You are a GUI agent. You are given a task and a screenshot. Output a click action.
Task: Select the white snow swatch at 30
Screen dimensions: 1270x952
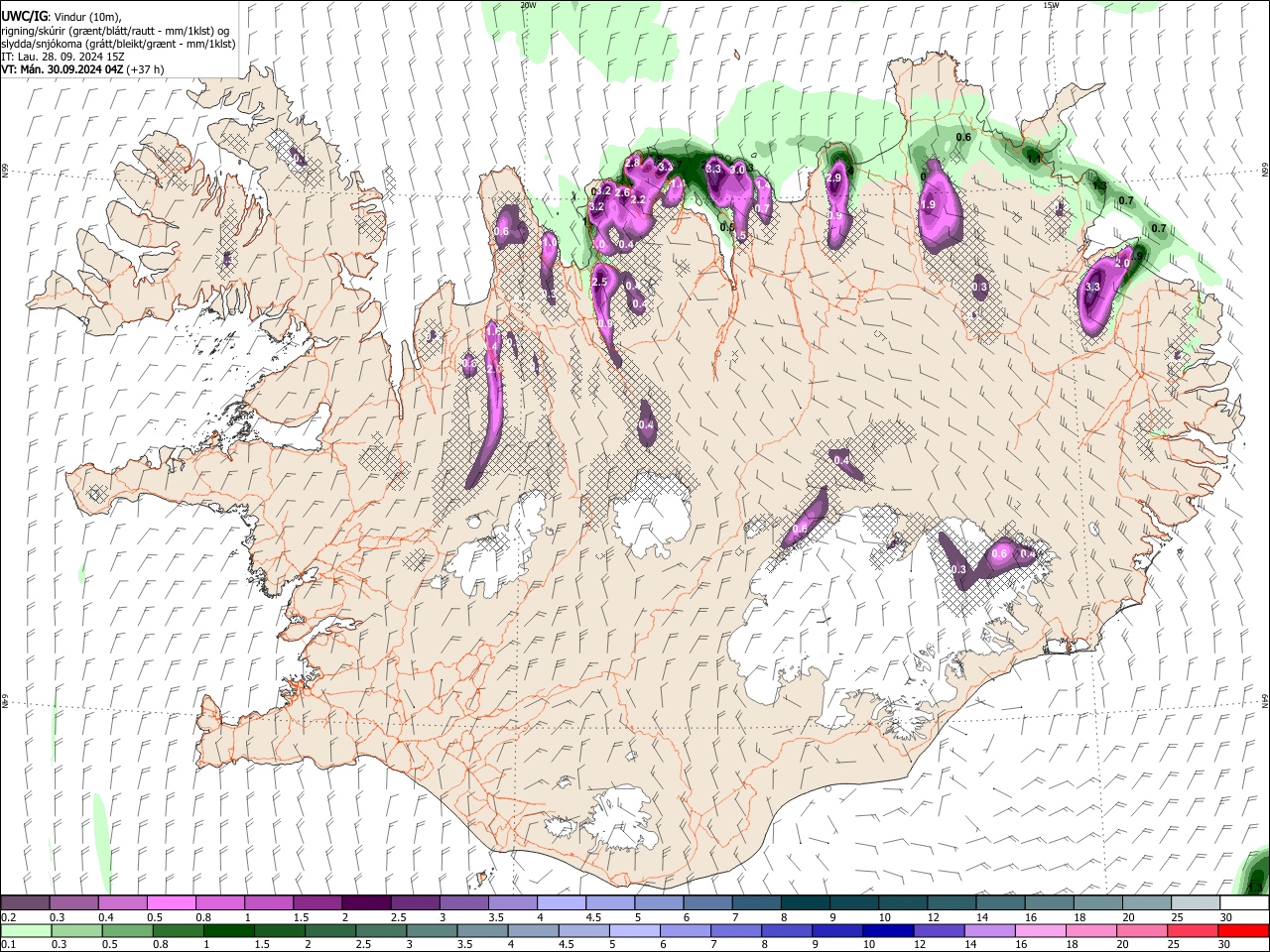(1242, 902)
